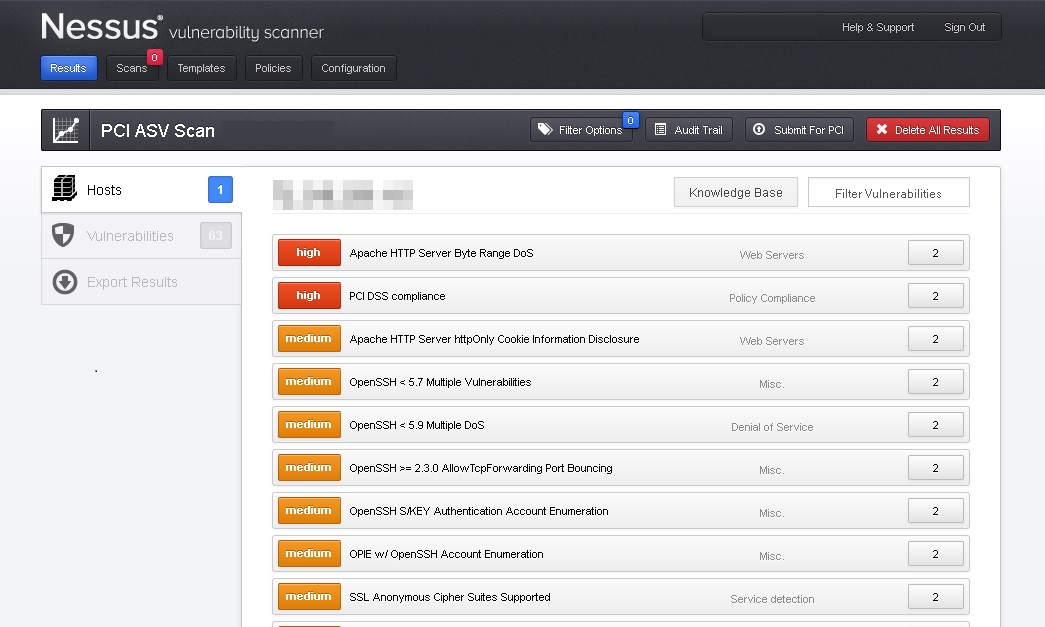
Task: Click the count button for OpenSSH < 5.9 Multiple DoS
Action: coord(935,425)
